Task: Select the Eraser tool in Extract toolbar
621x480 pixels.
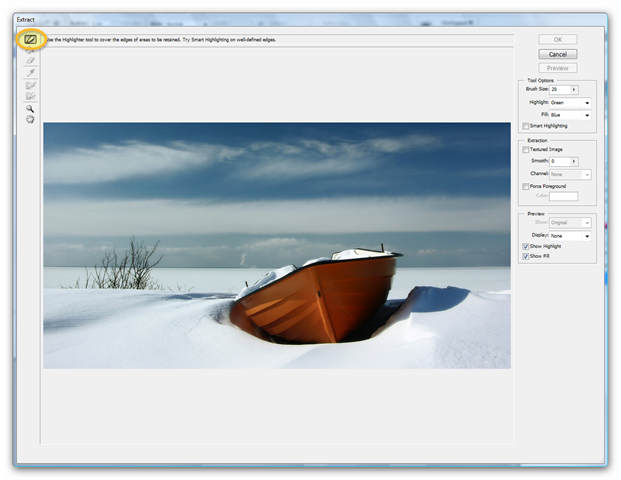Action: point(30,61)
